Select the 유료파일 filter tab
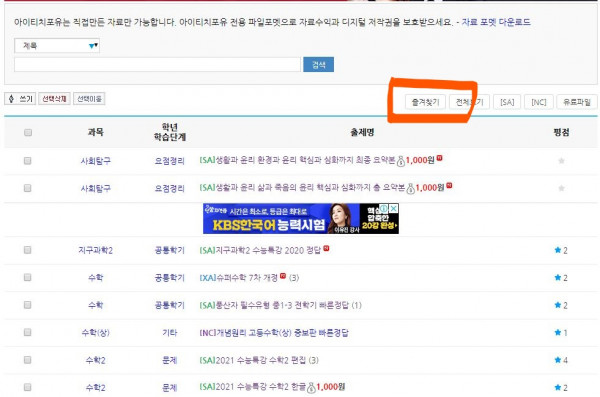Image resolution: width=600 pixels, height=397 pixels. coord(577,102)
